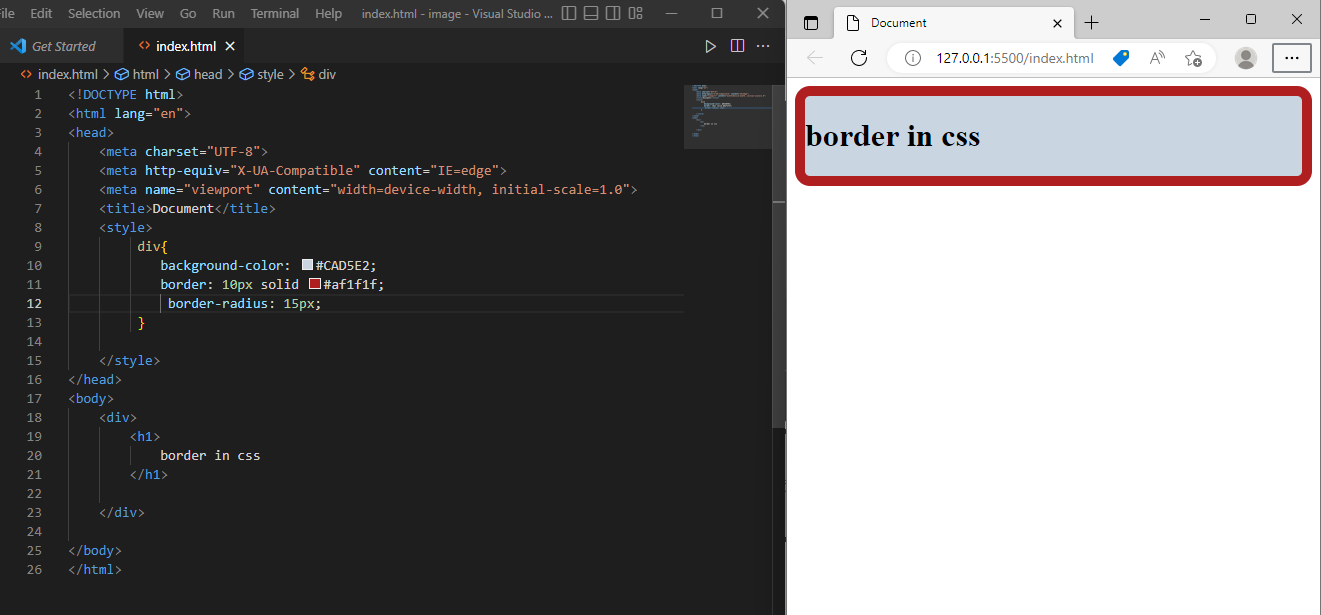
Task: Toggle primary side bar layout icon
Action: pos(569,14)
